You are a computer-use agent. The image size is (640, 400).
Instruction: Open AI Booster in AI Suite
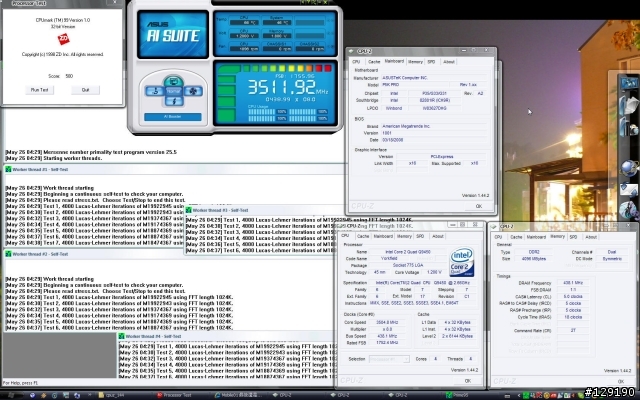pyautogui.click(x=173, y=117)
